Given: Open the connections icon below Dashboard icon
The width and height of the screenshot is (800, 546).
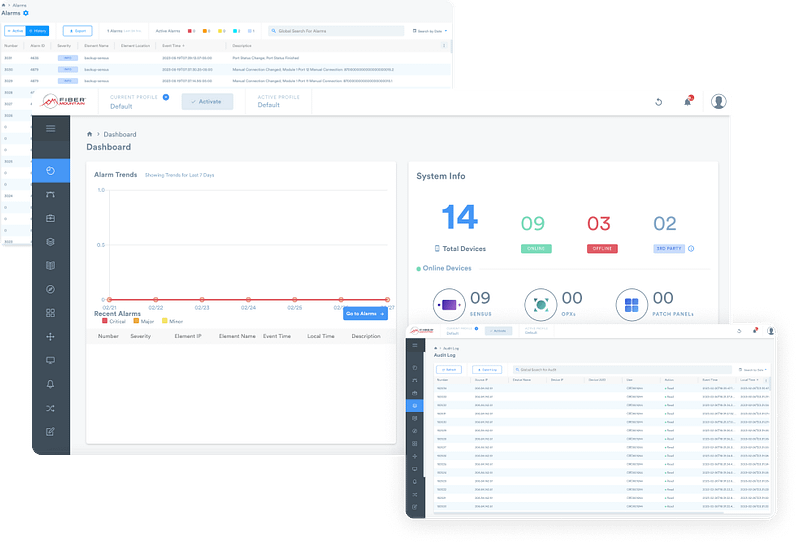Looking at the screenshot, I should pyautogui.click(x=51, y=194).
